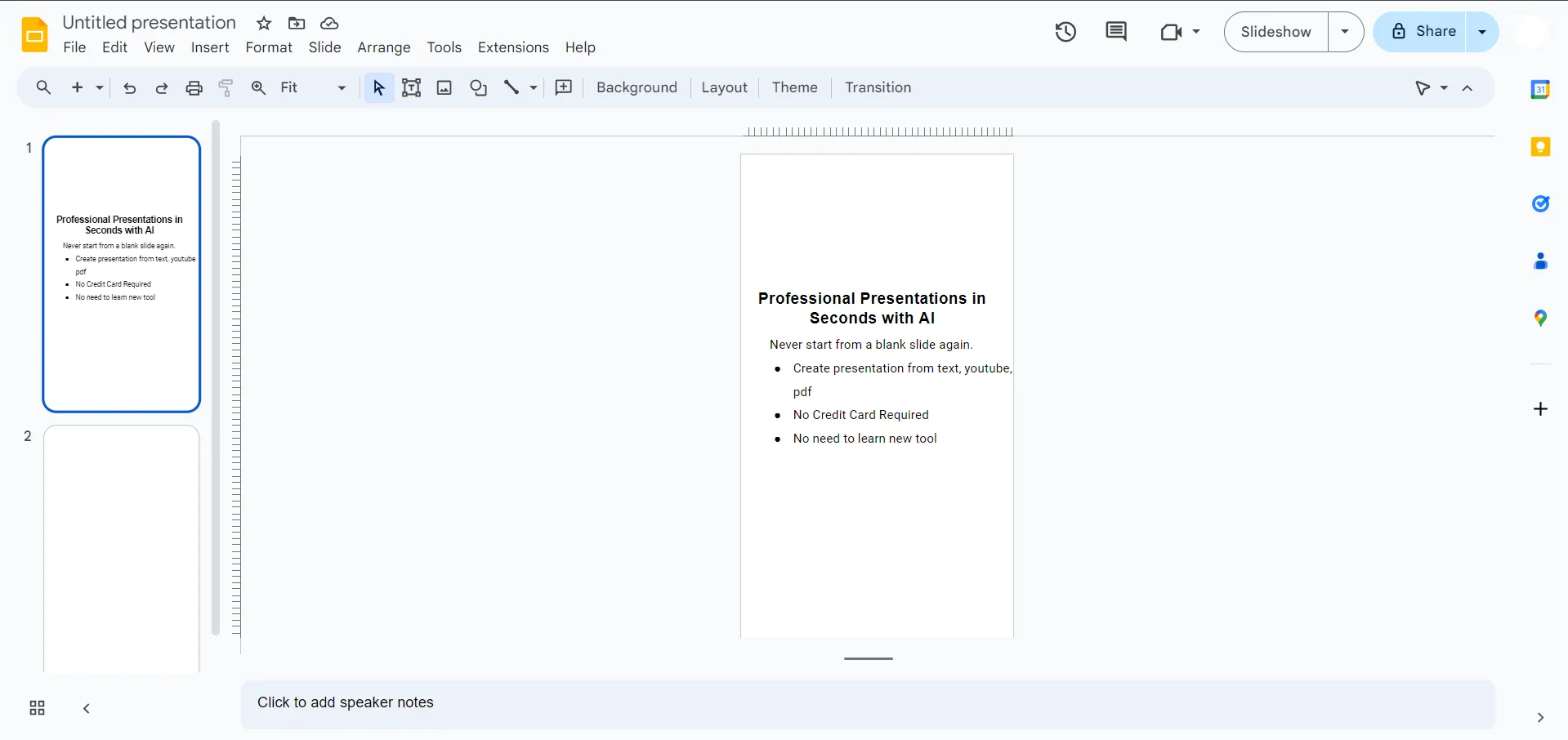Click the undo arrow icon

point(129,88)
